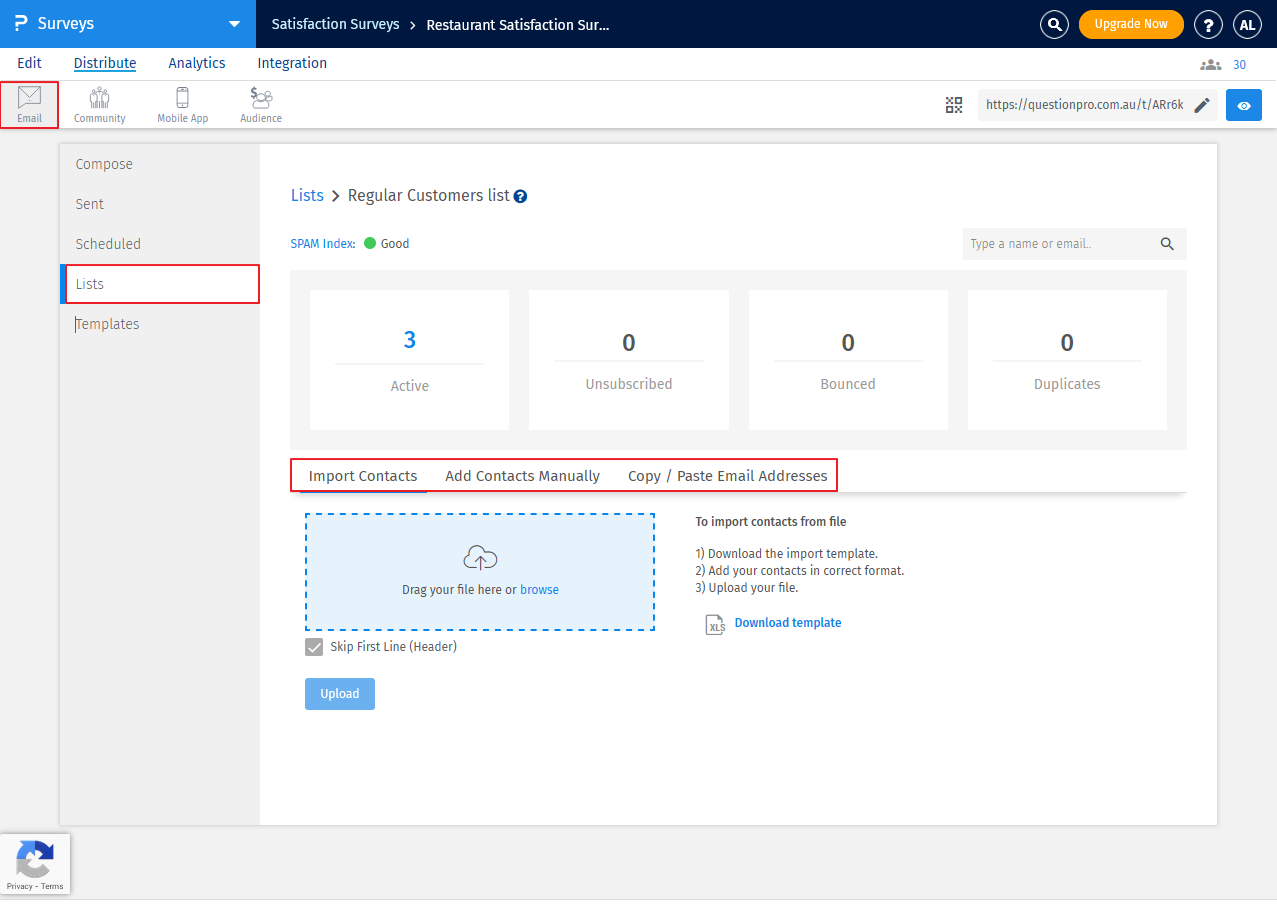
Task: Click the browse file link
Action: pos(539,590)
